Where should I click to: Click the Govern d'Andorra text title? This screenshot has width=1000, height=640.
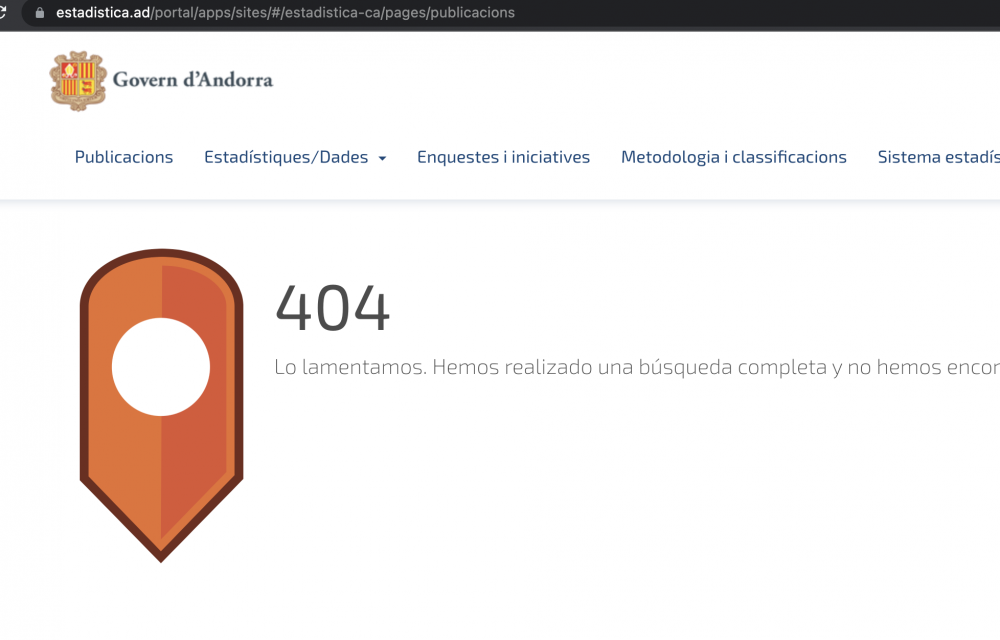point(192,80)
